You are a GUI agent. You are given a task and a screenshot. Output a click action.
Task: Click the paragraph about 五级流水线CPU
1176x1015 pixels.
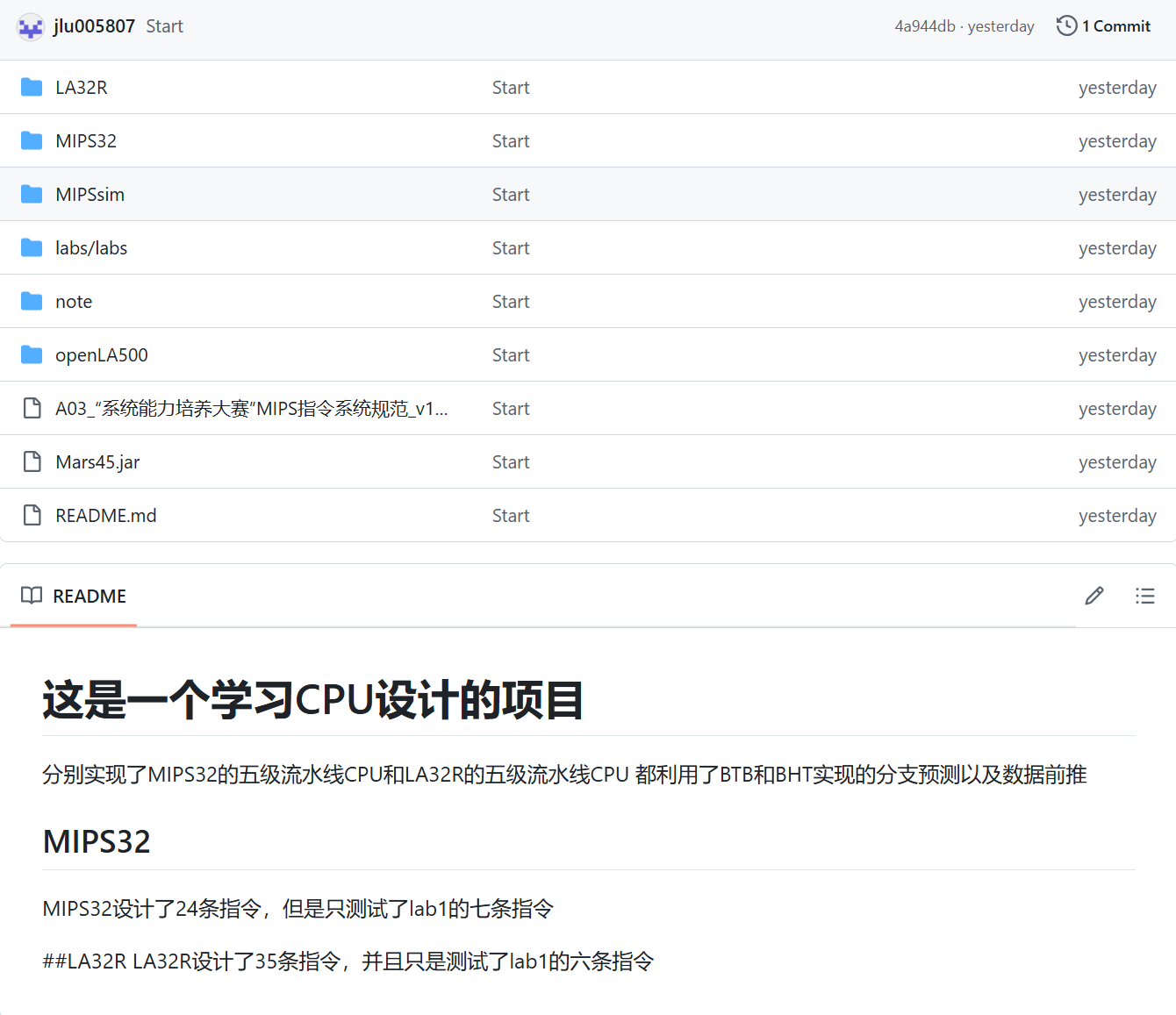[x=564, y=775]
